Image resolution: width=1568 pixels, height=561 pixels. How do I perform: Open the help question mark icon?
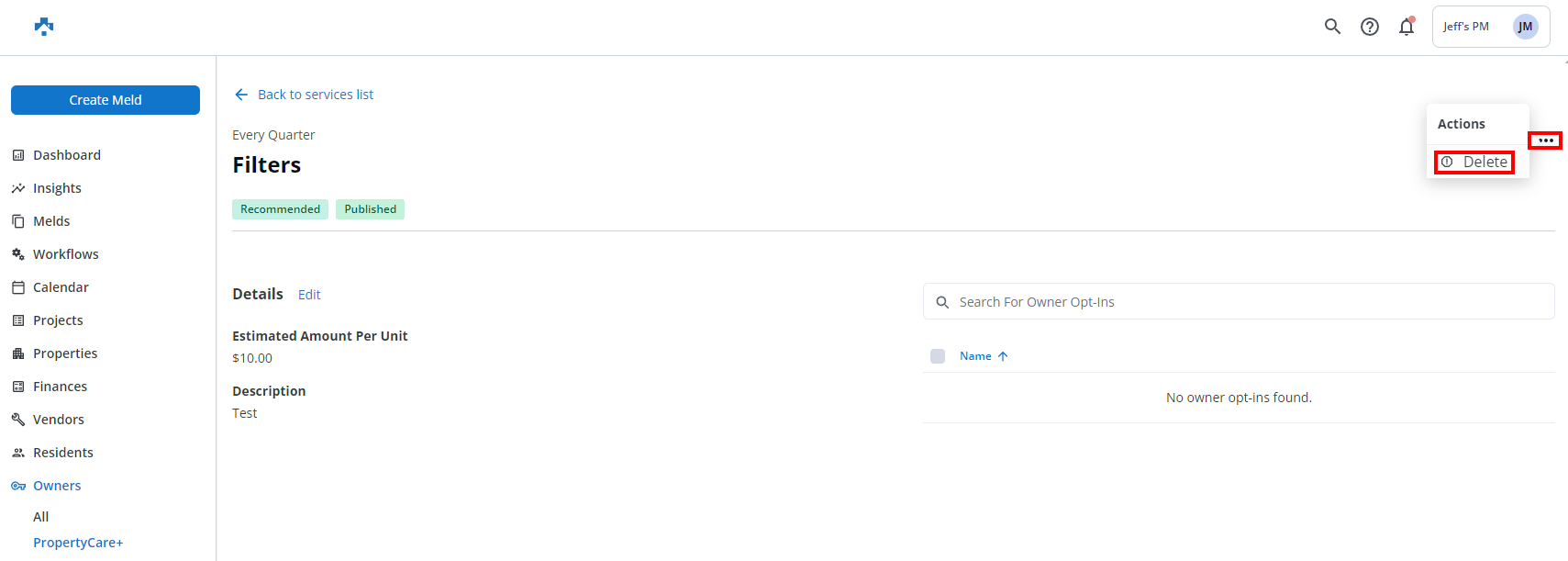pos(1369,27)
